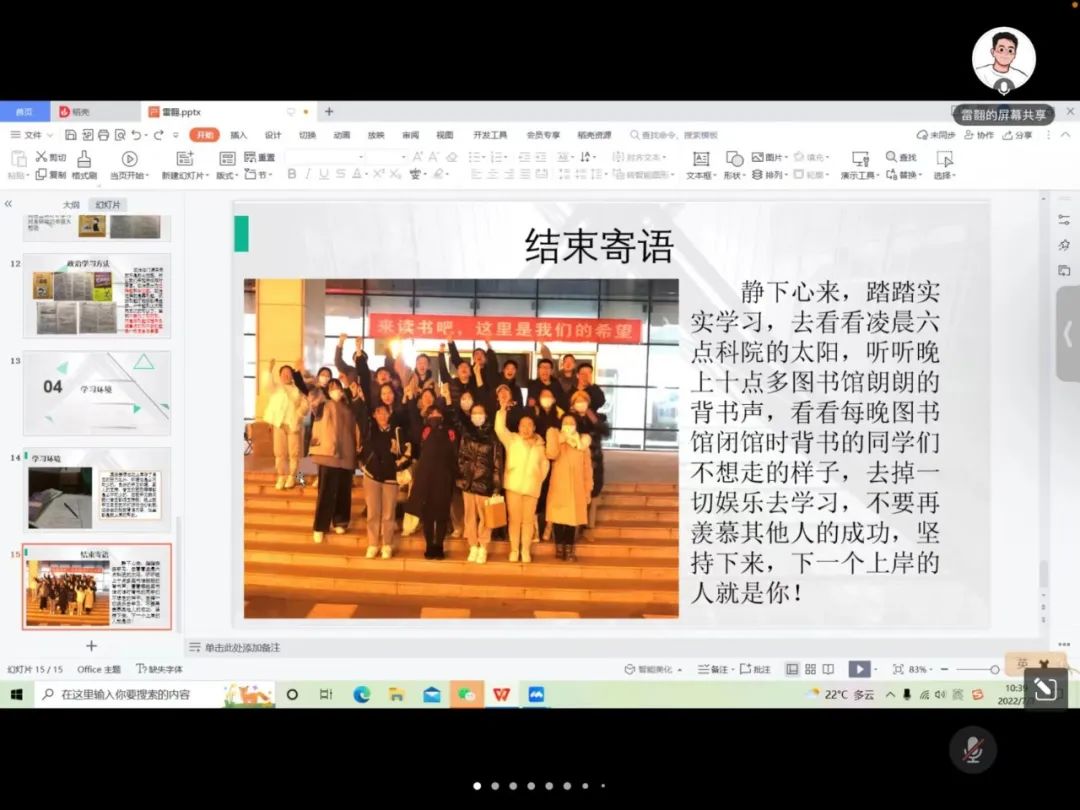Redo the last action
1080x810 pixels.
coord(159,135)
